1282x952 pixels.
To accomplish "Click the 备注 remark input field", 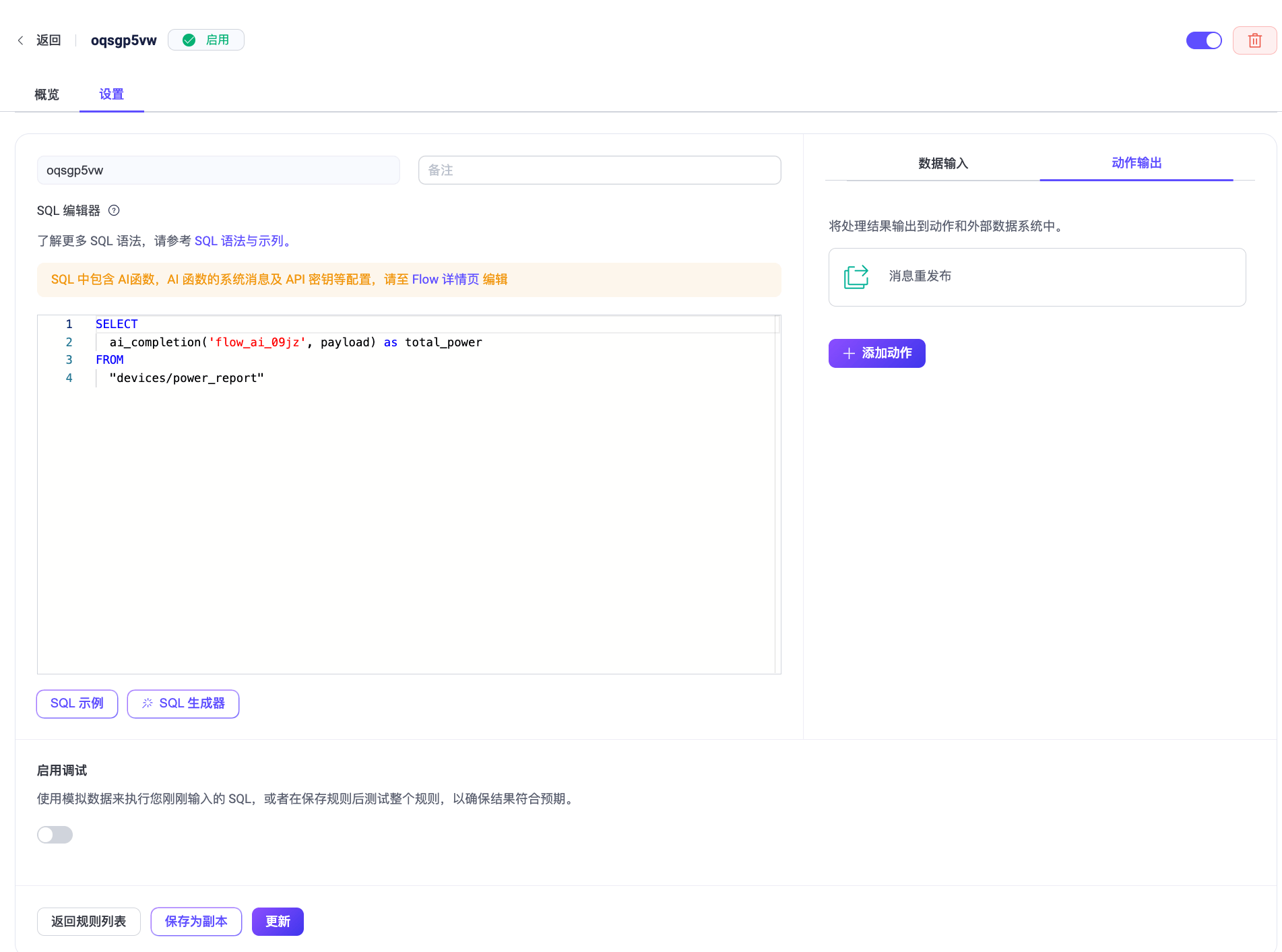I will 599,170.
